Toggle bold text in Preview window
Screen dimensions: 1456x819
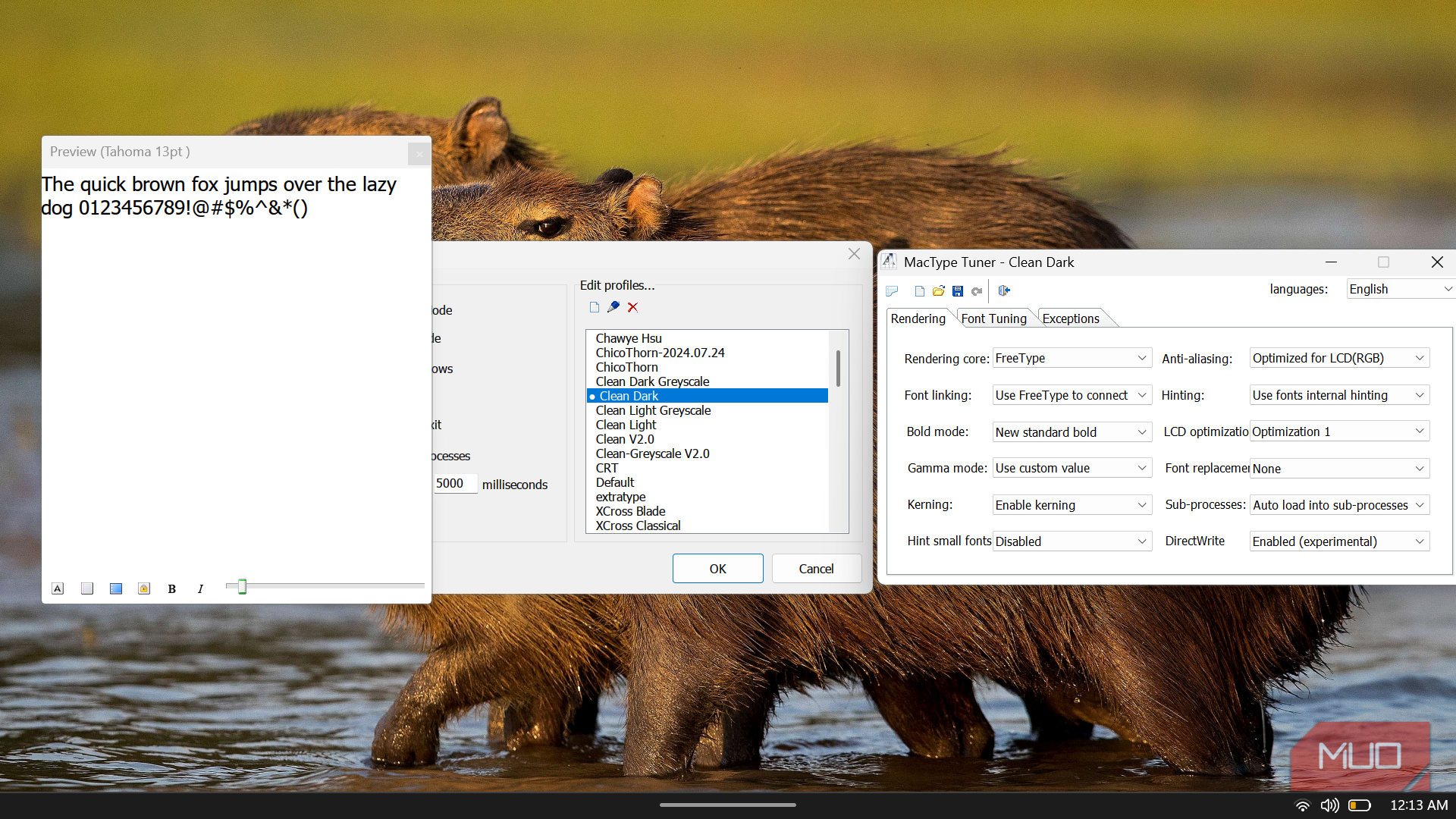pyautogui.click(x=172, y=588)
